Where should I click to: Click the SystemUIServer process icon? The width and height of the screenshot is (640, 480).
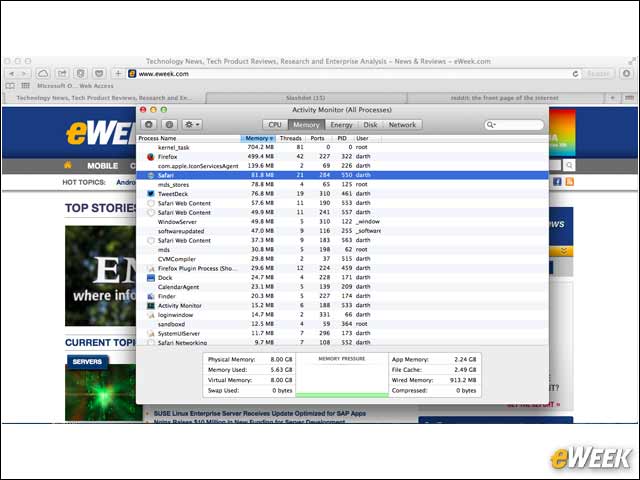point(151,333)
